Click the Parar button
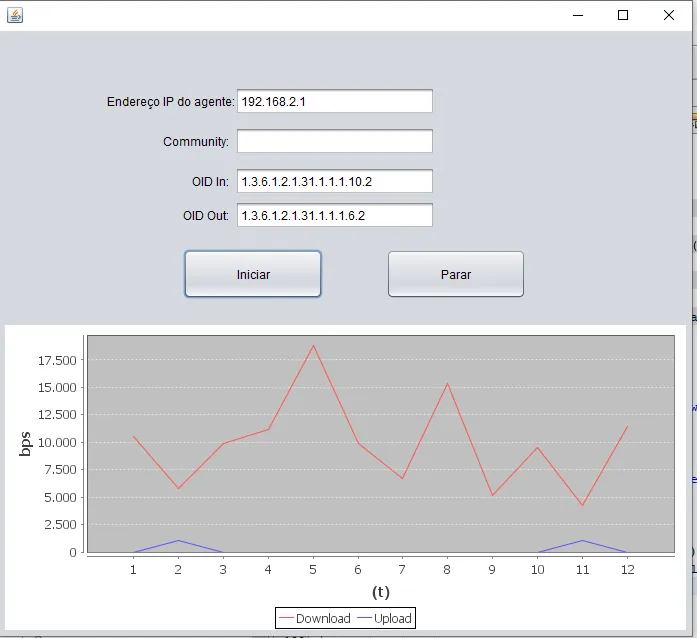697x638 pixels. [456, 274]
